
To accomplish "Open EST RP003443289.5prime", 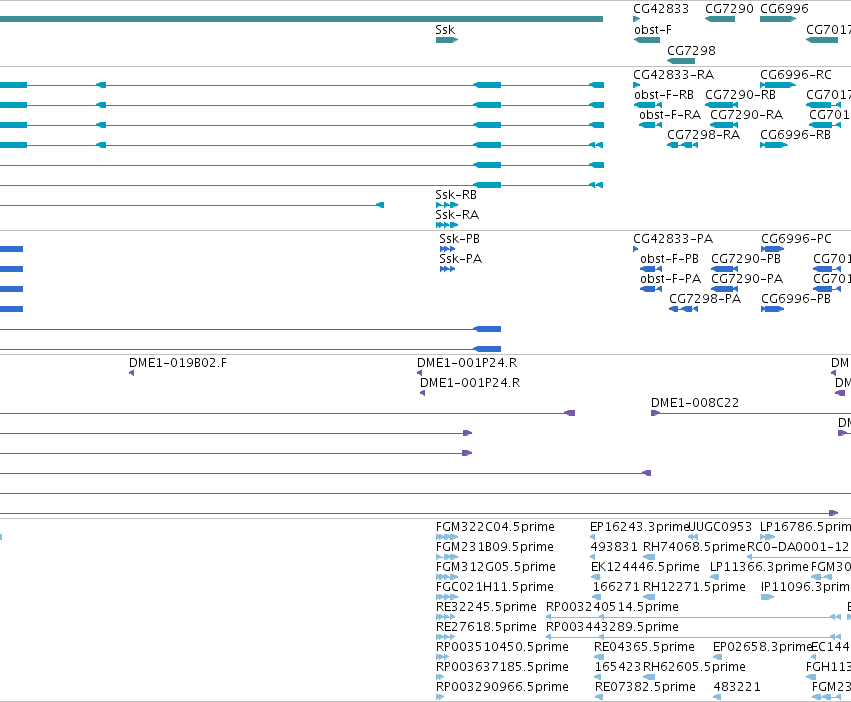I will [x=612, y=627].
